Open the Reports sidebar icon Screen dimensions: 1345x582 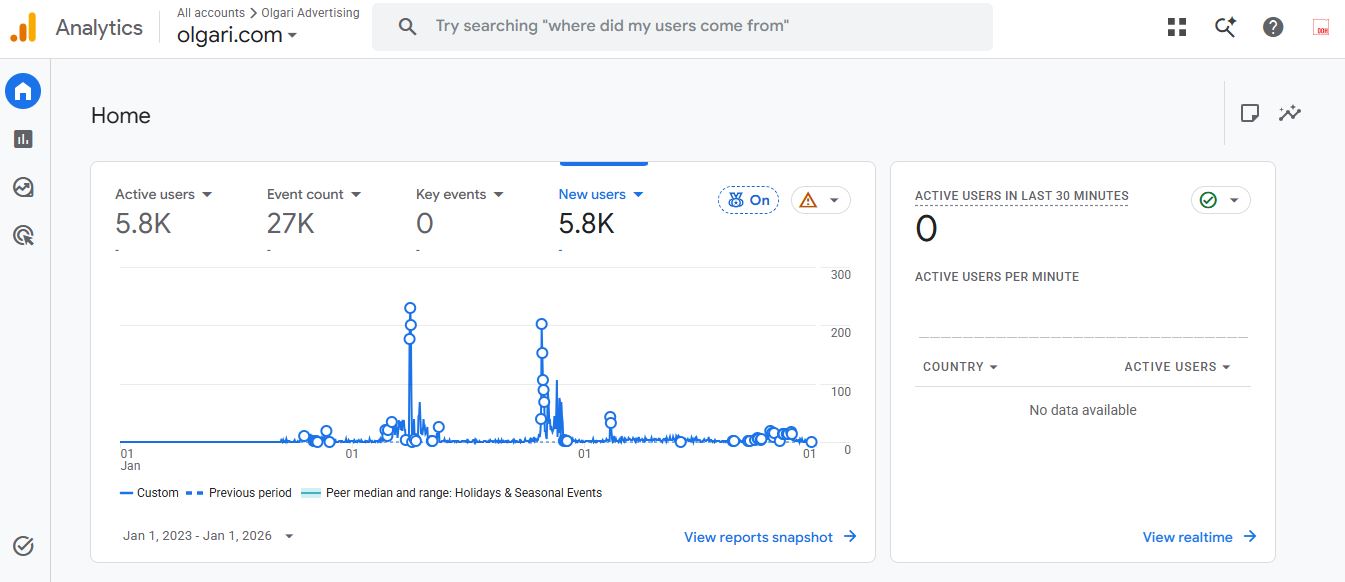(23, 139)
